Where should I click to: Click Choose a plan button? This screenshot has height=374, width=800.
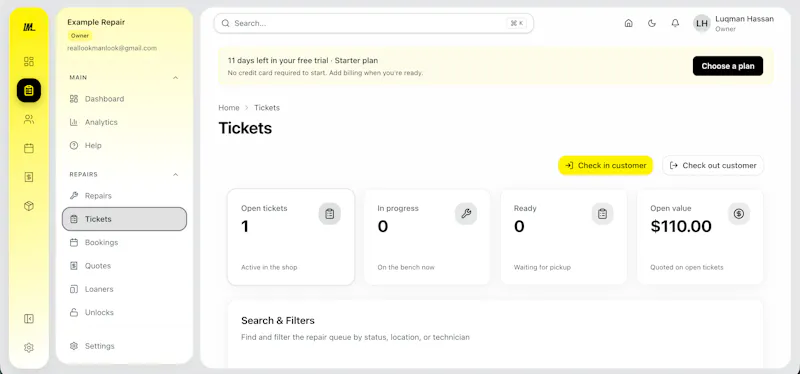pos(728,66)
